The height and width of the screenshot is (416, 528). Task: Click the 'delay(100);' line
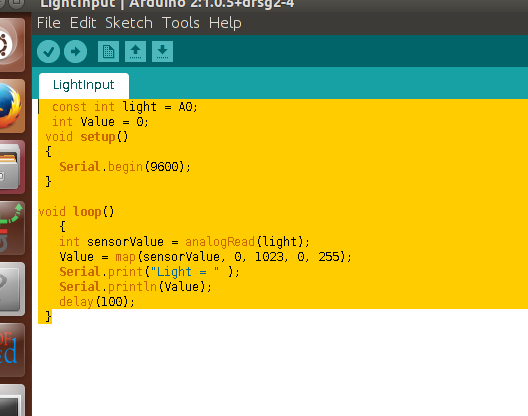point(97,302)
